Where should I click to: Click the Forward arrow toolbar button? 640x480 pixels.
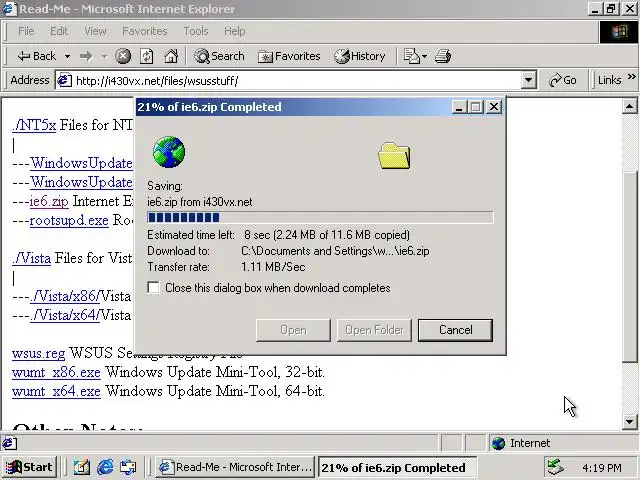tap(86, 56)
